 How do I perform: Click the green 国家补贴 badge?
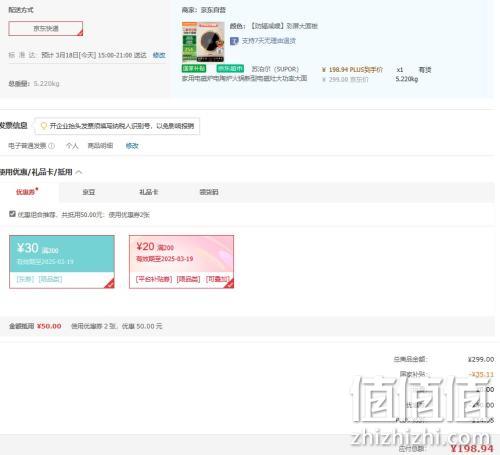pyautogui.click(x=194, y=69)
